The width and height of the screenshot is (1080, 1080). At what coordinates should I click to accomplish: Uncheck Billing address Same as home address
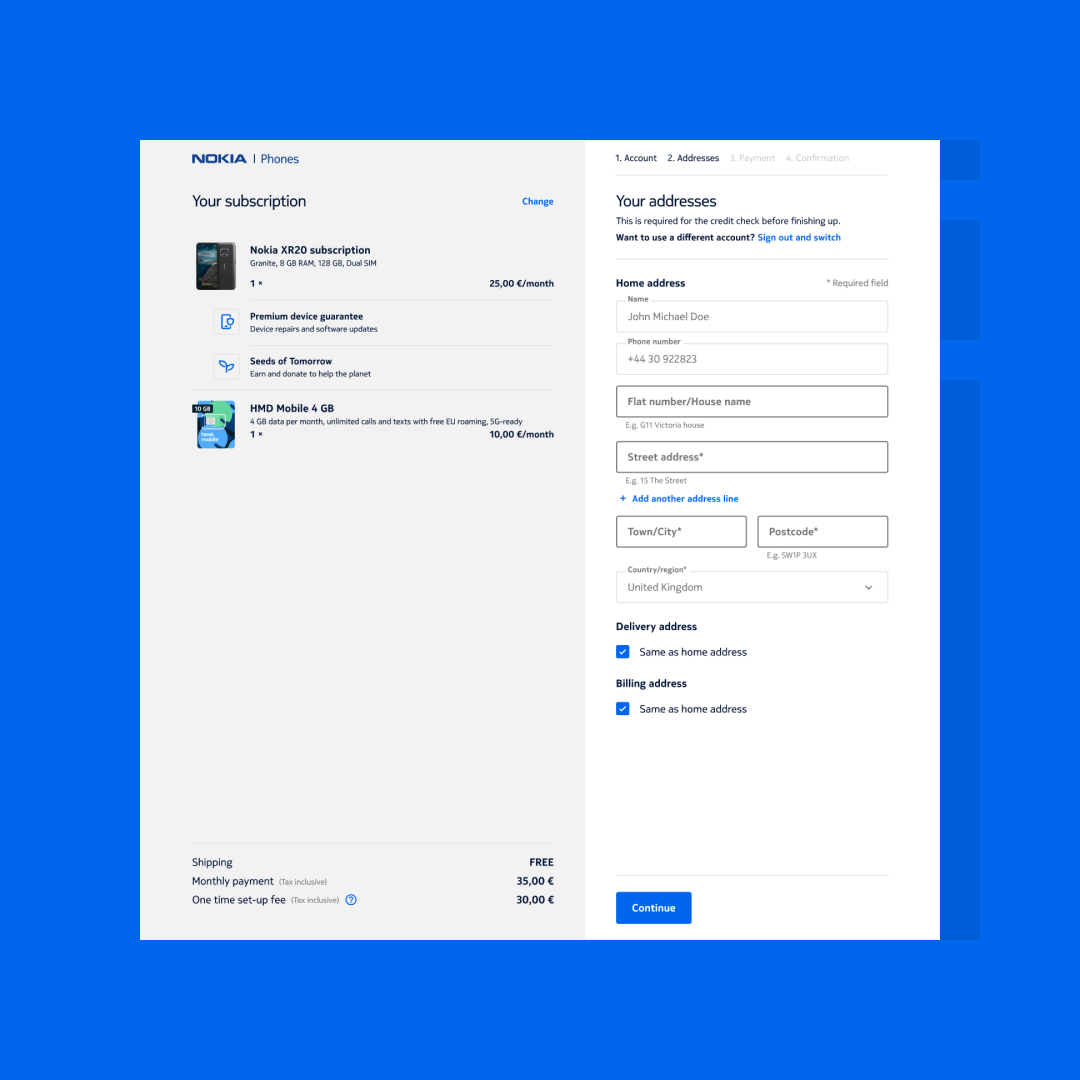coord(623,709)
